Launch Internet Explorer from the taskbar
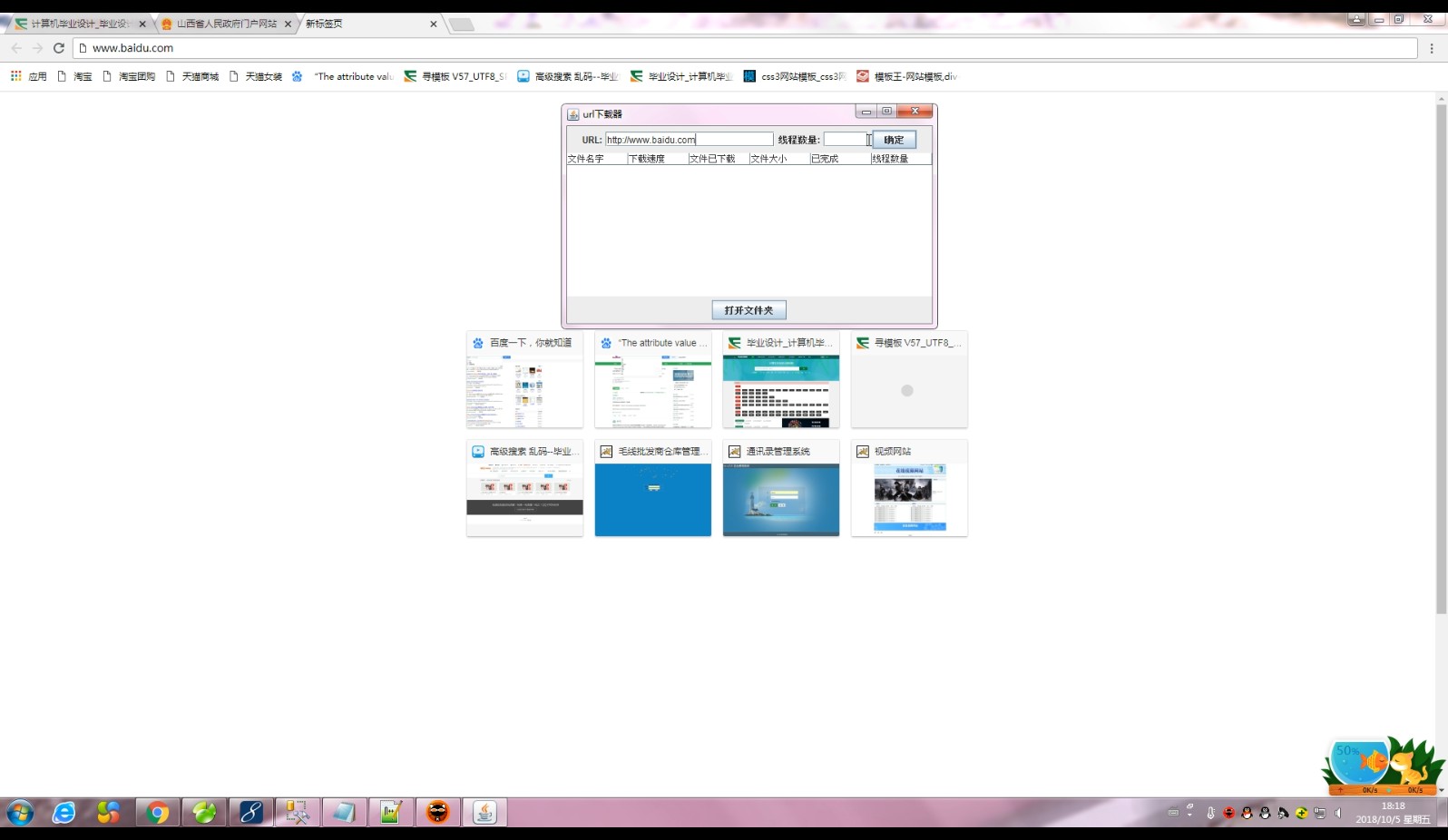The width and height of the screenshot is (1448, 840). 64,812
